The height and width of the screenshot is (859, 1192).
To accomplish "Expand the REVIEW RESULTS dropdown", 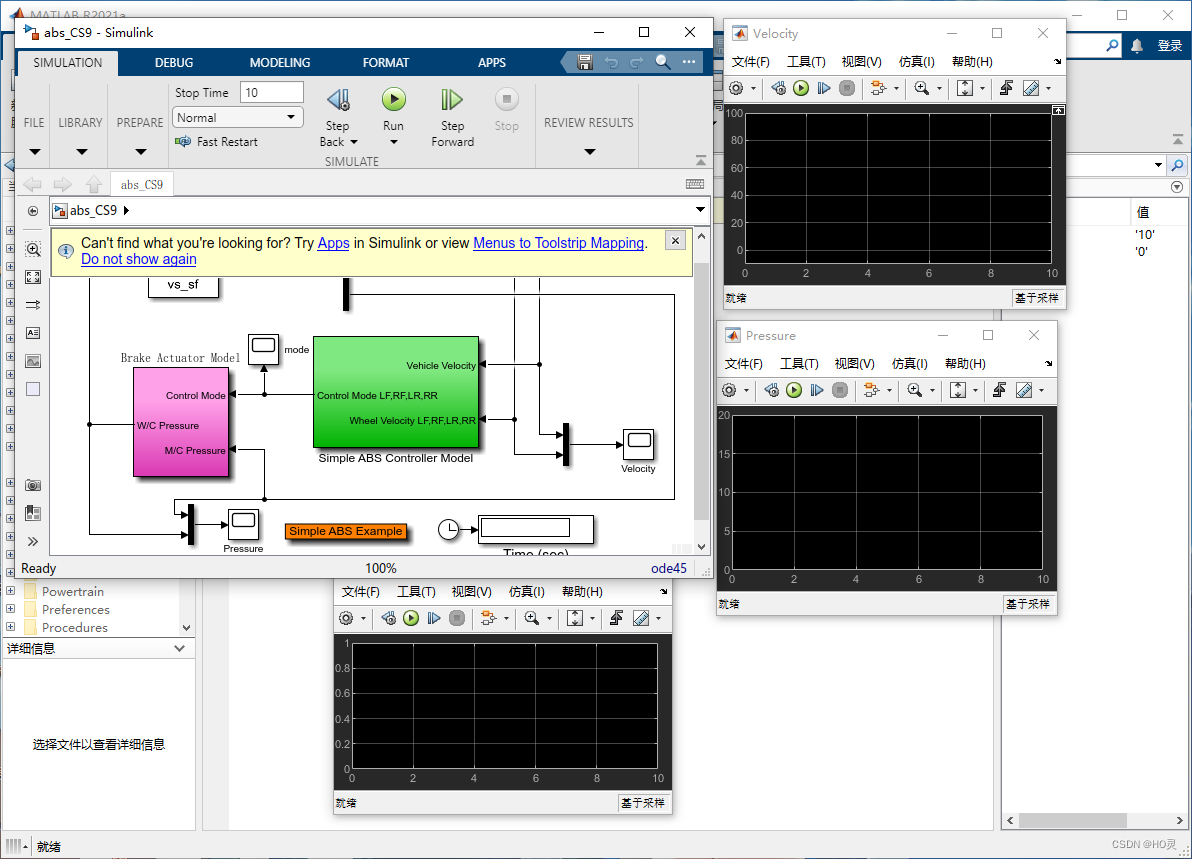I will click(589, 151).
